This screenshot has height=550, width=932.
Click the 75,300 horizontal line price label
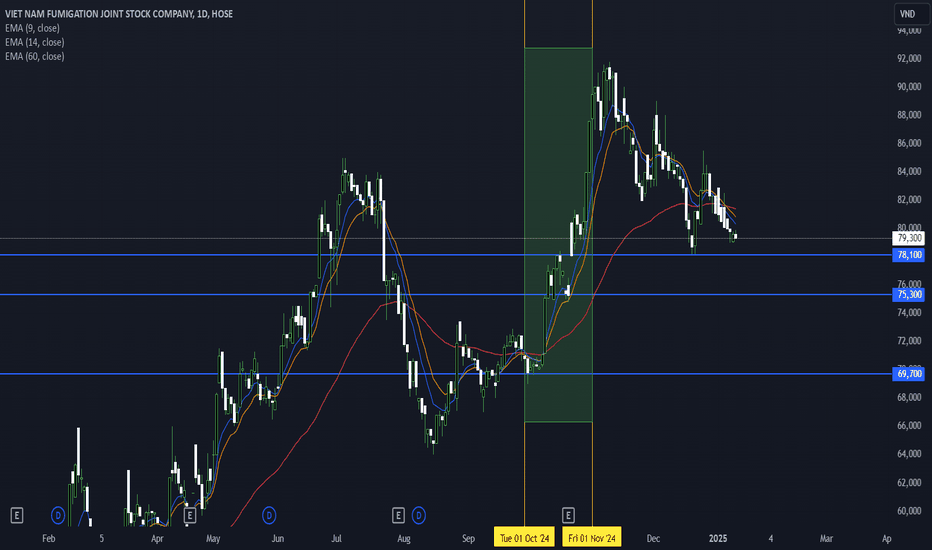(909, 295)
